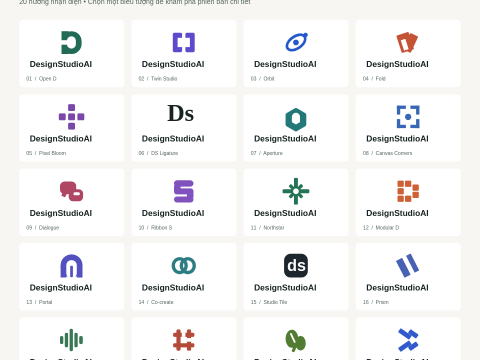
Task: Select the blue Canvas Corners frame icon
Action: pos(408,117)
